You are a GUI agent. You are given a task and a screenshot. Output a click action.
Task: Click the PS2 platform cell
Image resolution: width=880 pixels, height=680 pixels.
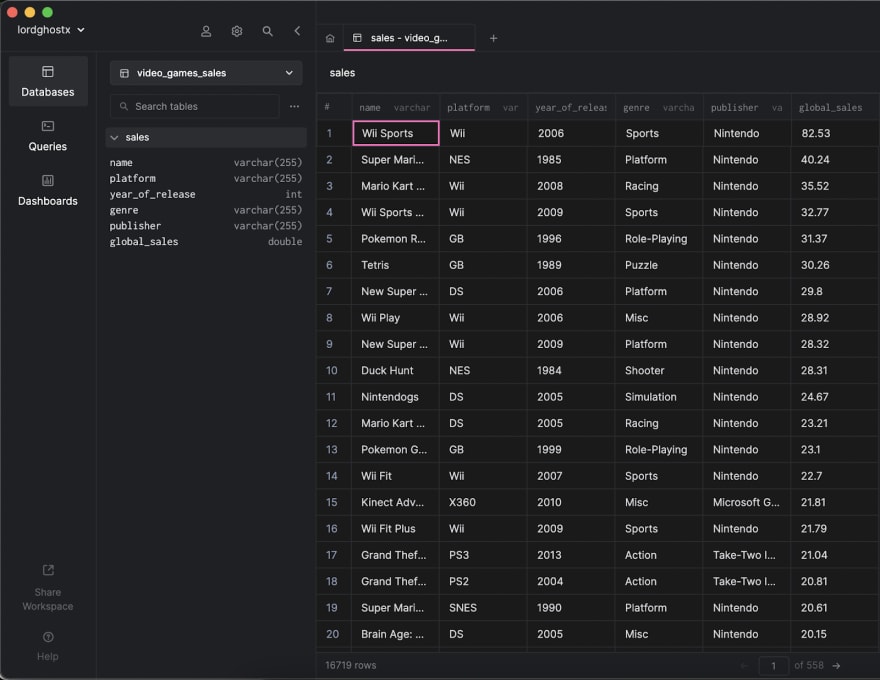coord(483,581)
